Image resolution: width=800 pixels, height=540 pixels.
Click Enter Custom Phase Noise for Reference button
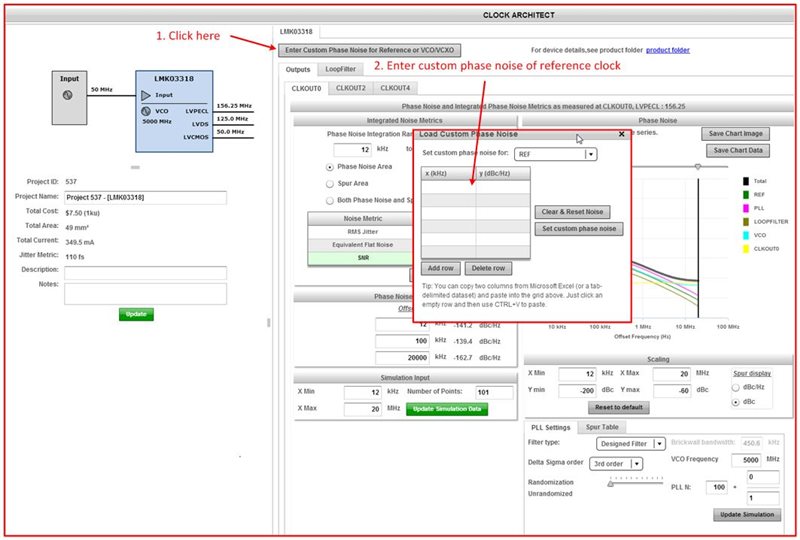pyautogui.click(x=369, y=50)
